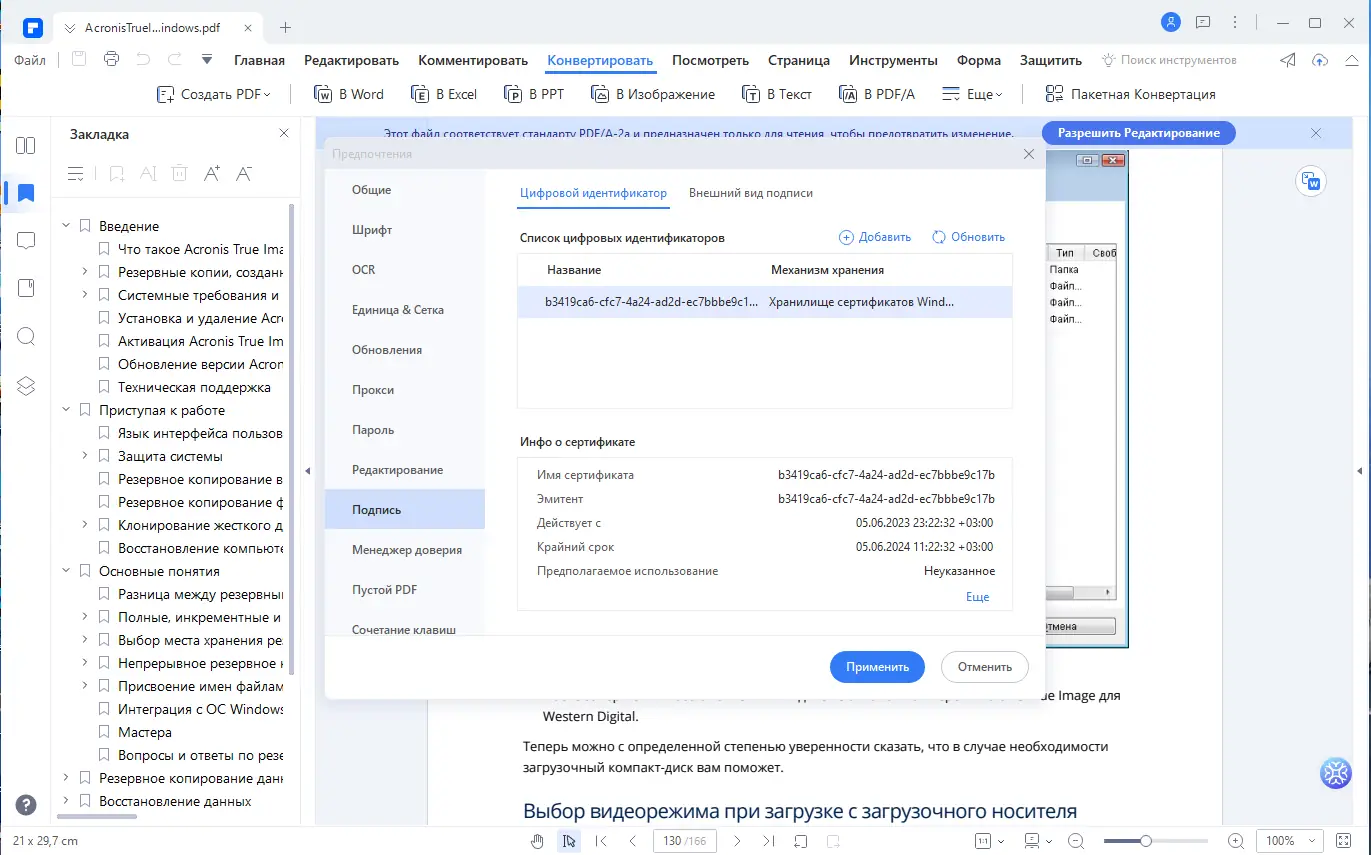Viewport: 1371px width, 855px height.
Task: Convert the PDF with В Excel
Action: [444, 94]
